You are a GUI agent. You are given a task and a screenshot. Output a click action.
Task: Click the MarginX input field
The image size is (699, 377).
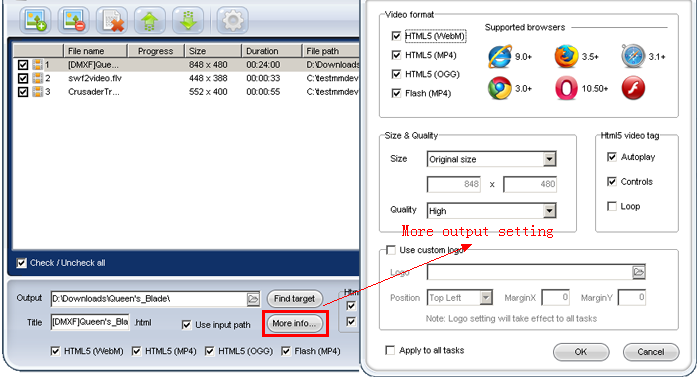coord(555,298)
